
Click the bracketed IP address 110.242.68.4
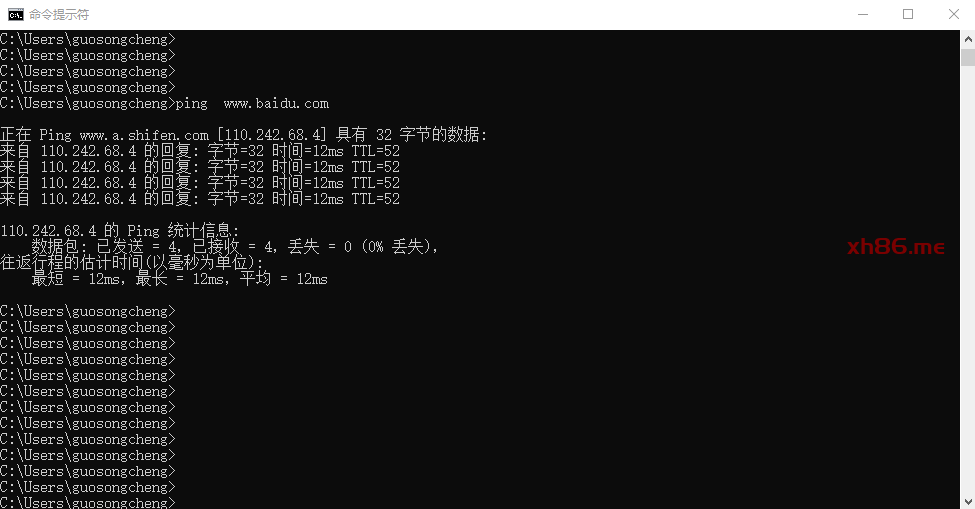275,135
